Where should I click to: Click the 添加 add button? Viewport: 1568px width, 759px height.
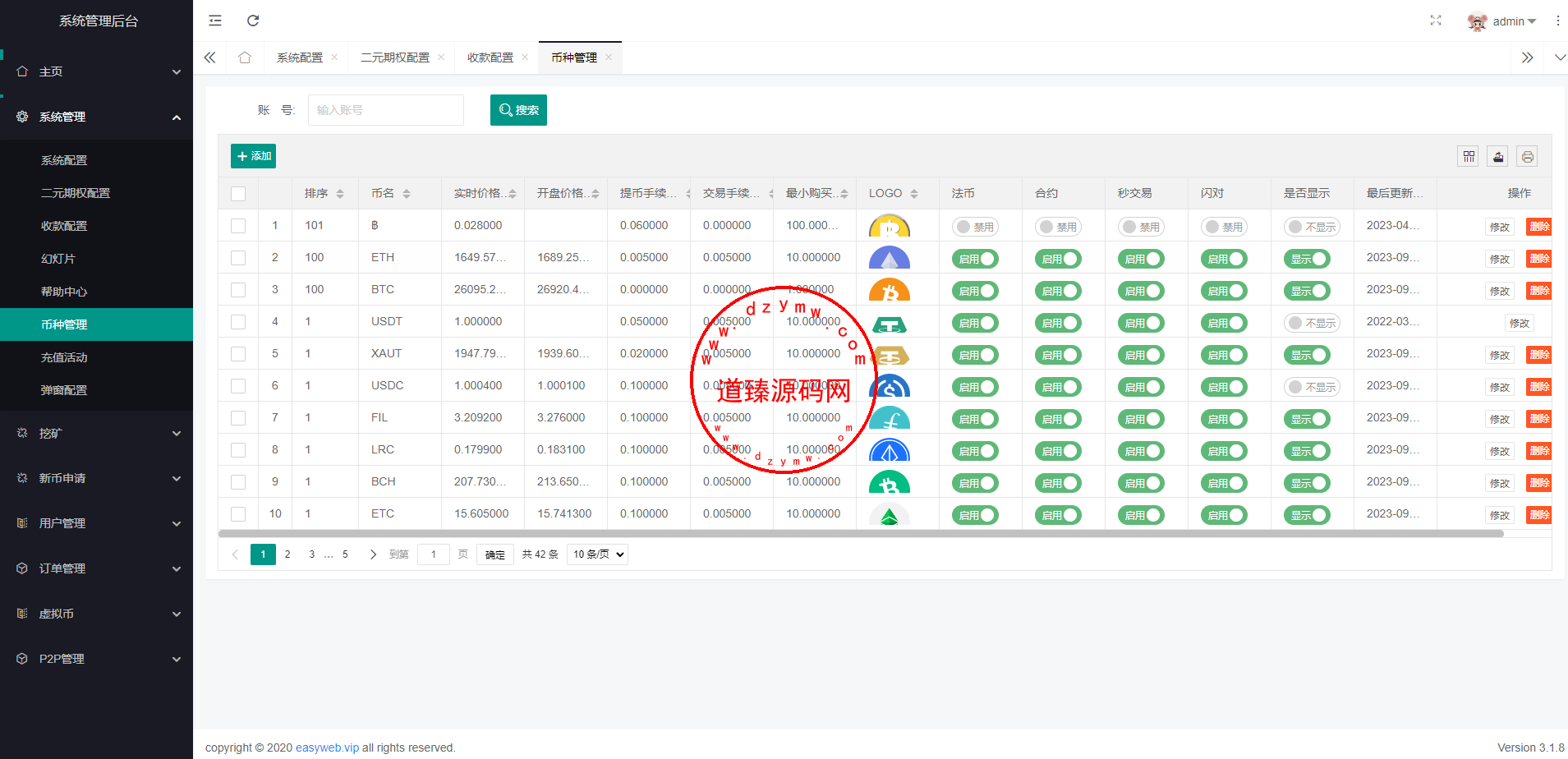click(253, 156)
